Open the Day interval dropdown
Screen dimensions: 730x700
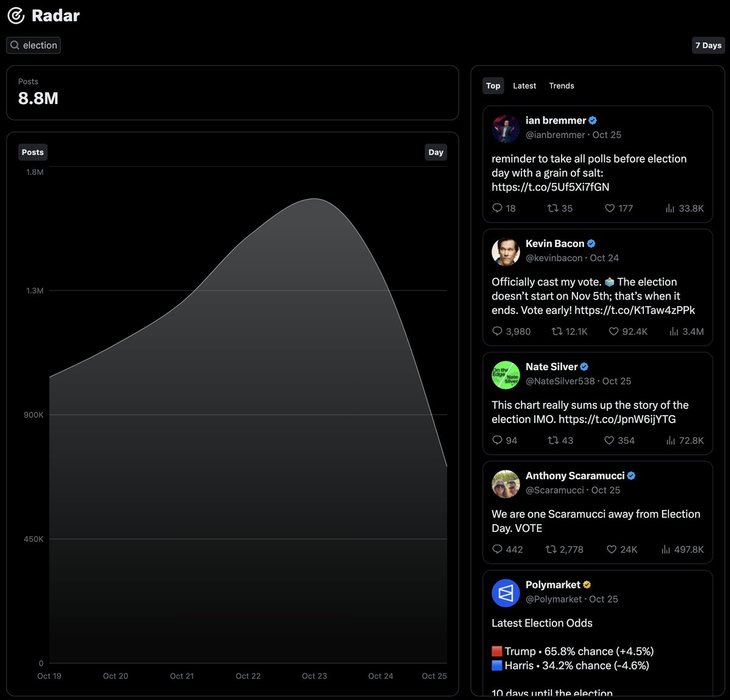click(436, 152)
